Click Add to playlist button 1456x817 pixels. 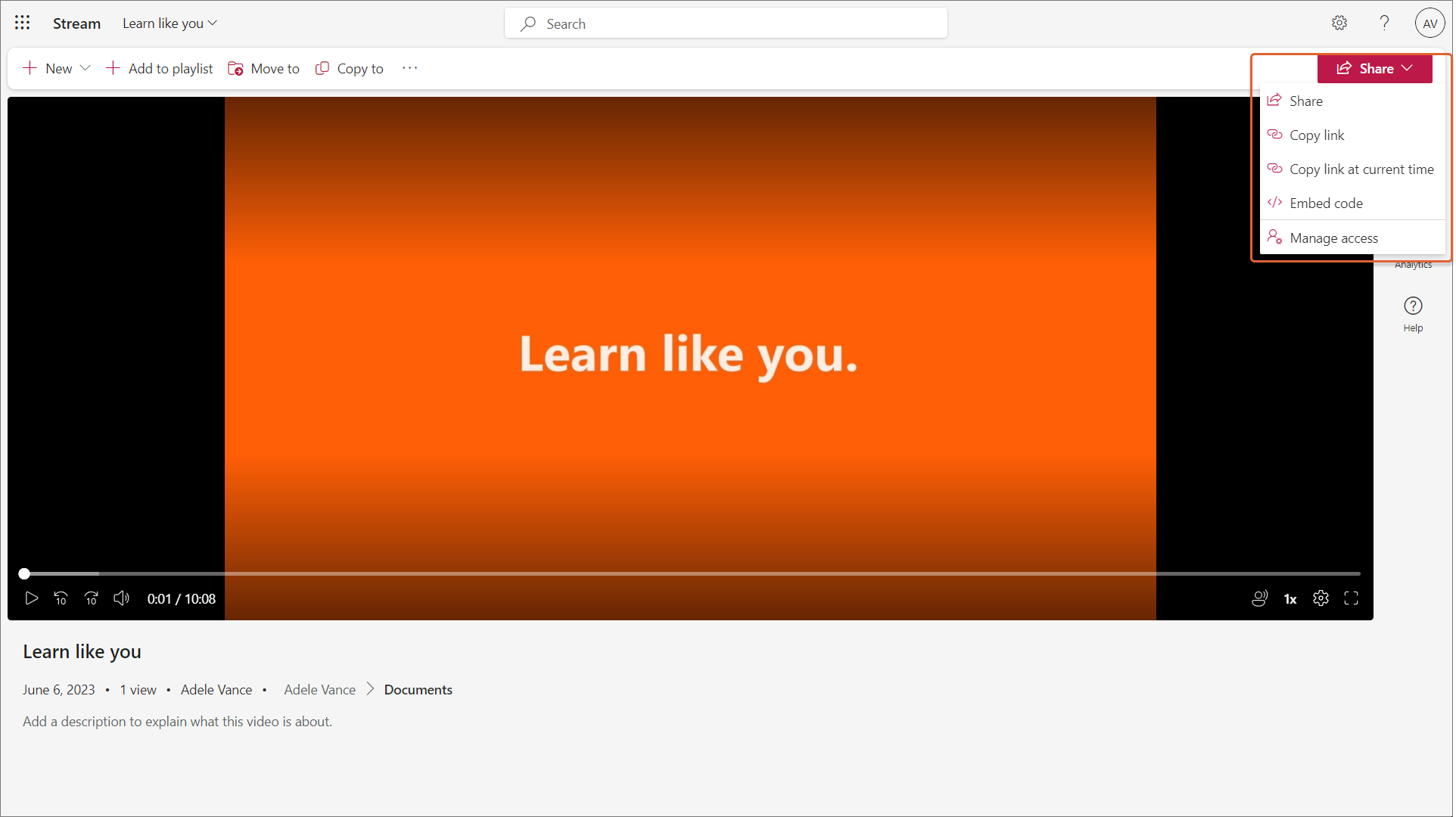[x=160, y=68]
